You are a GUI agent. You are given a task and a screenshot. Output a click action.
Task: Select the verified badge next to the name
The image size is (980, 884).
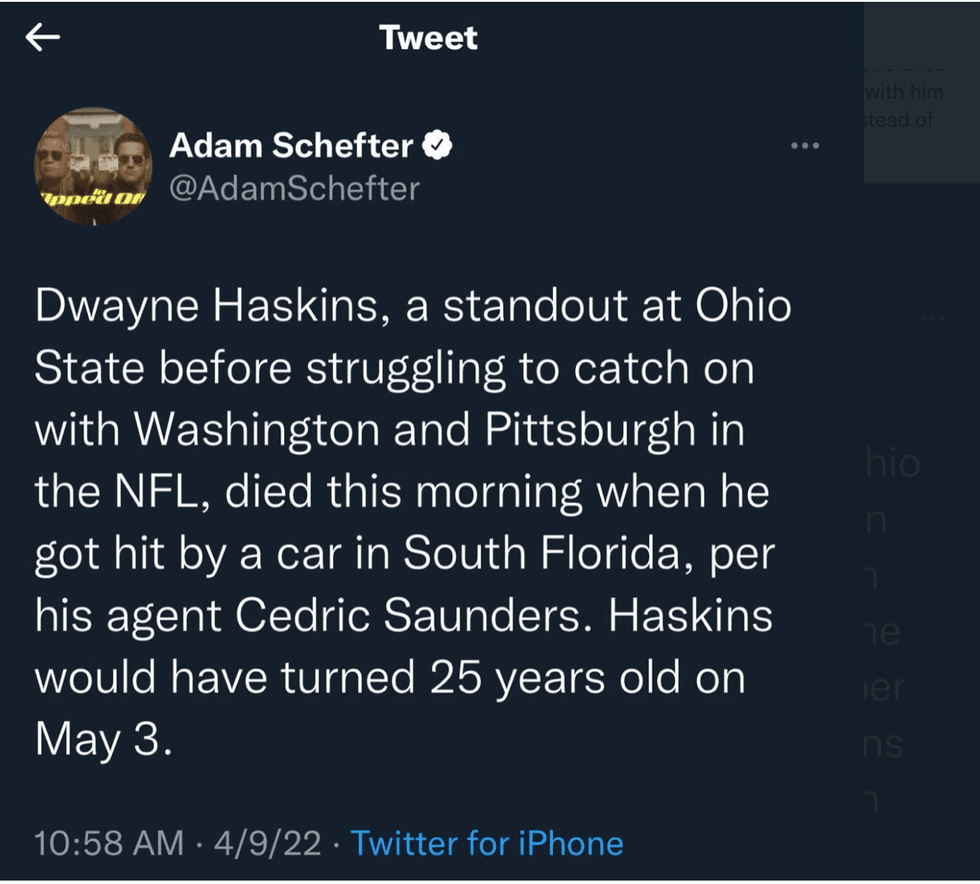click(x=436, y=144)
